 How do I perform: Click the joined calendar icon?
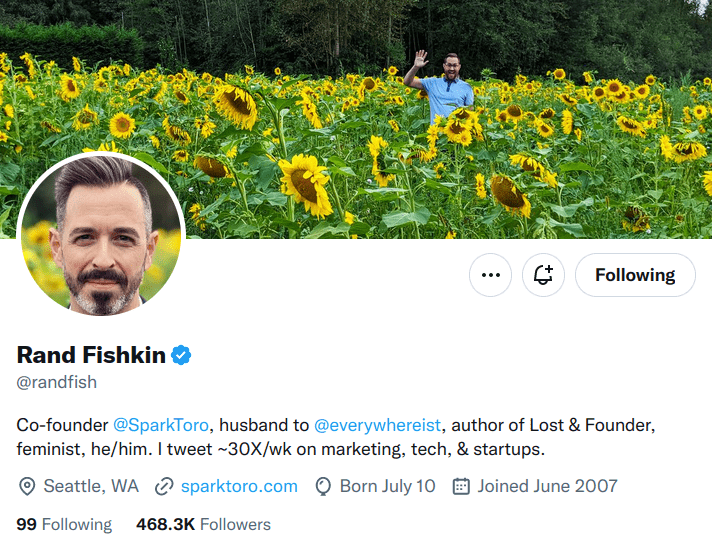461,486
